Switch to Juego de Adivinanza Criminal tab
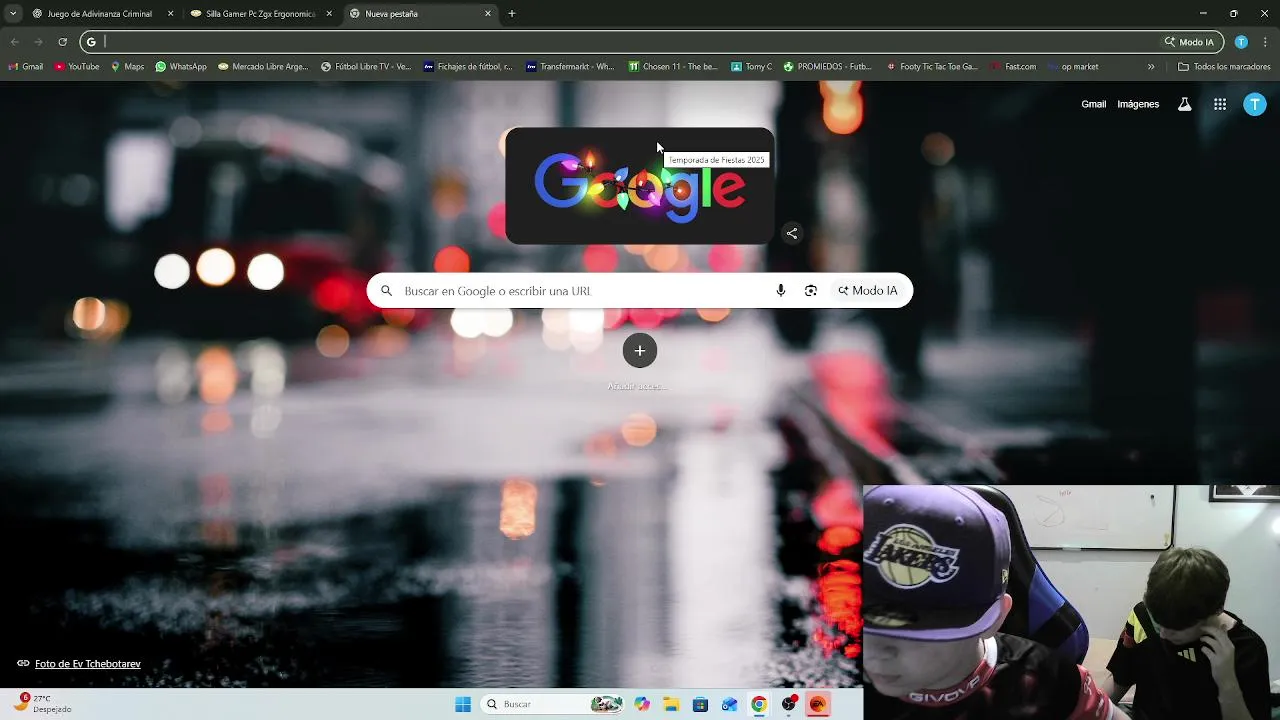The height and width of the screenshot is (720, 1280). pos(100,14)
